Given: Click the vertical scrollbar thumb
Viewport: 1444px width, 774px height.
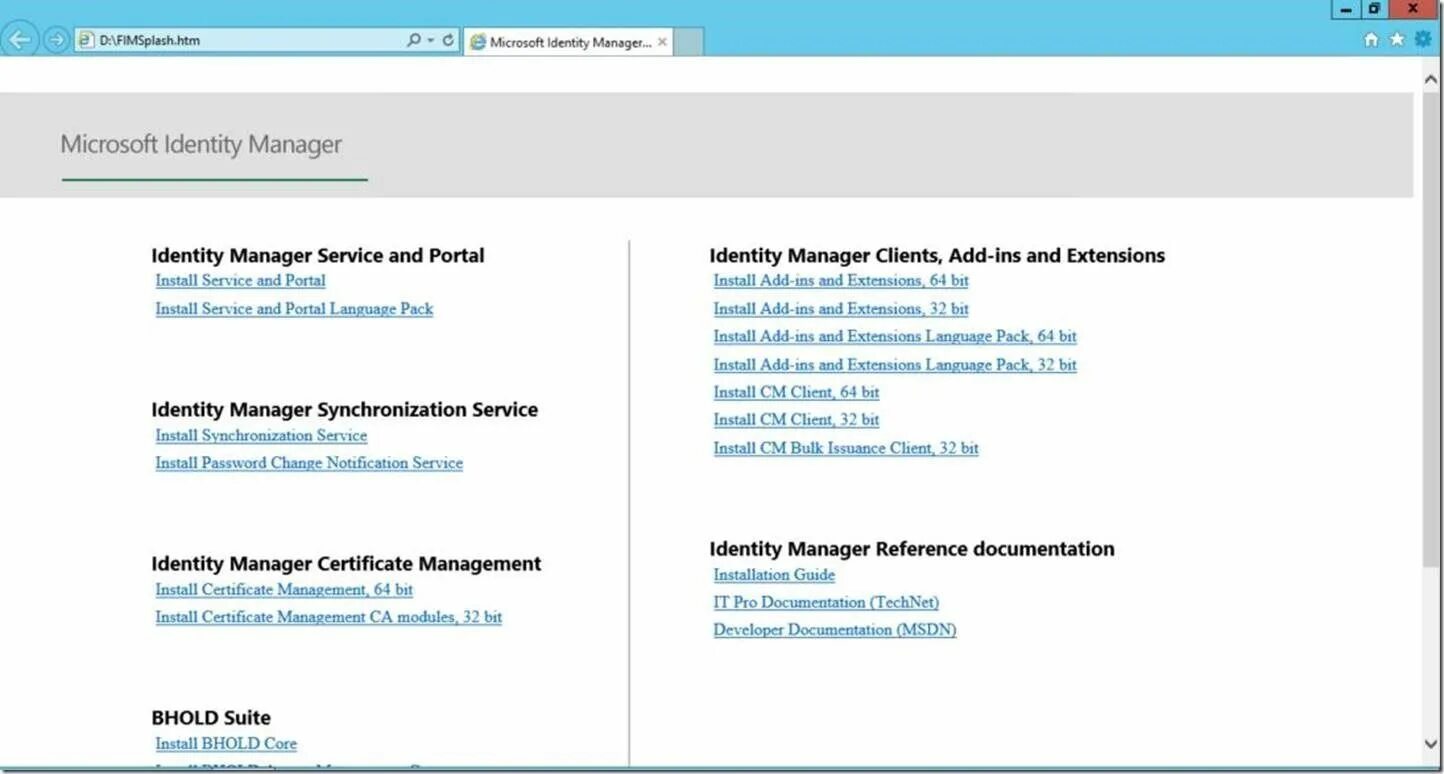Looking at the screenshot, I should 1431,330.
